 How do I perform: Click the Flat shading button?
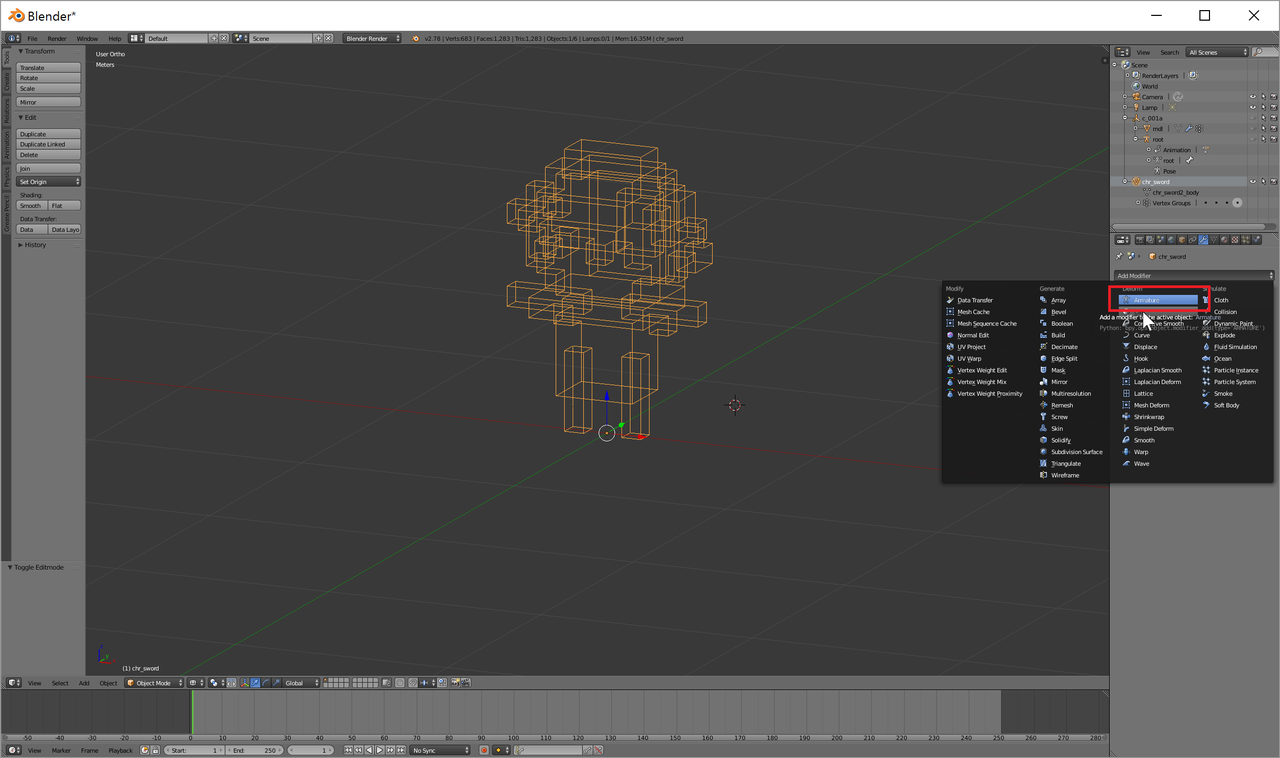65,206
